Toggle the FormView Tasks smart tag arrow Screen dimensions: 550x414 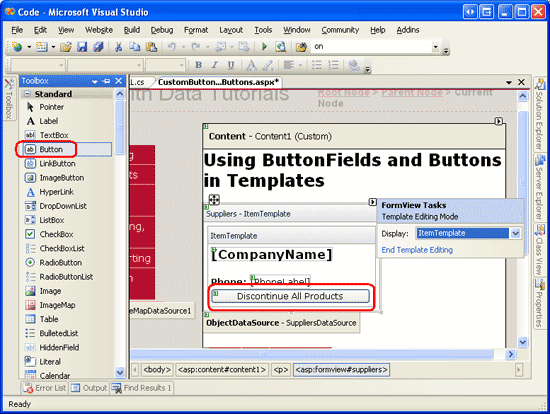[373, 202]
